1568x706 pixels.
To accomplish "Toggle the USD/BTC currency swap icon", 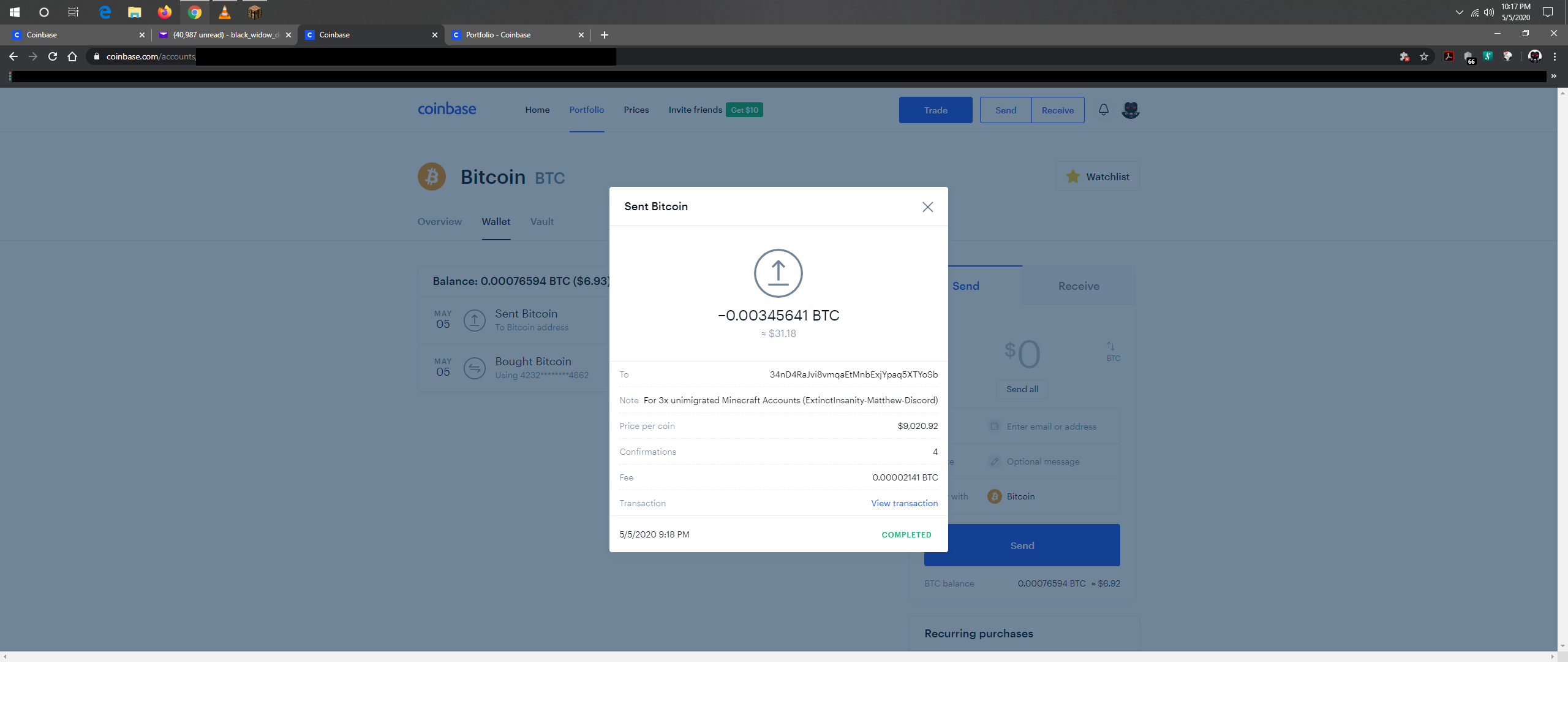I will 1112,351.
